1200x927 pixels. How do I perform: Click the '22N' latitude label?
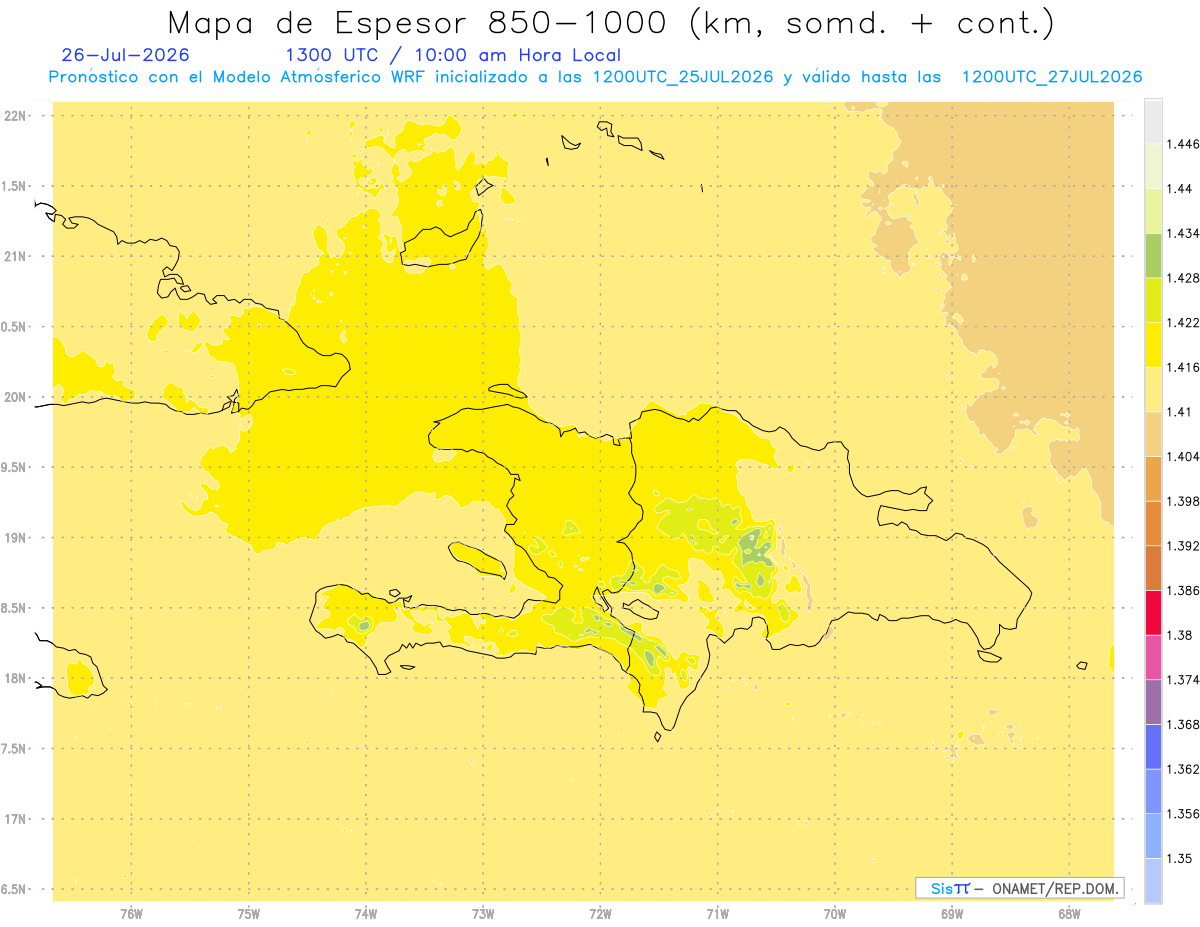[14, 116]
